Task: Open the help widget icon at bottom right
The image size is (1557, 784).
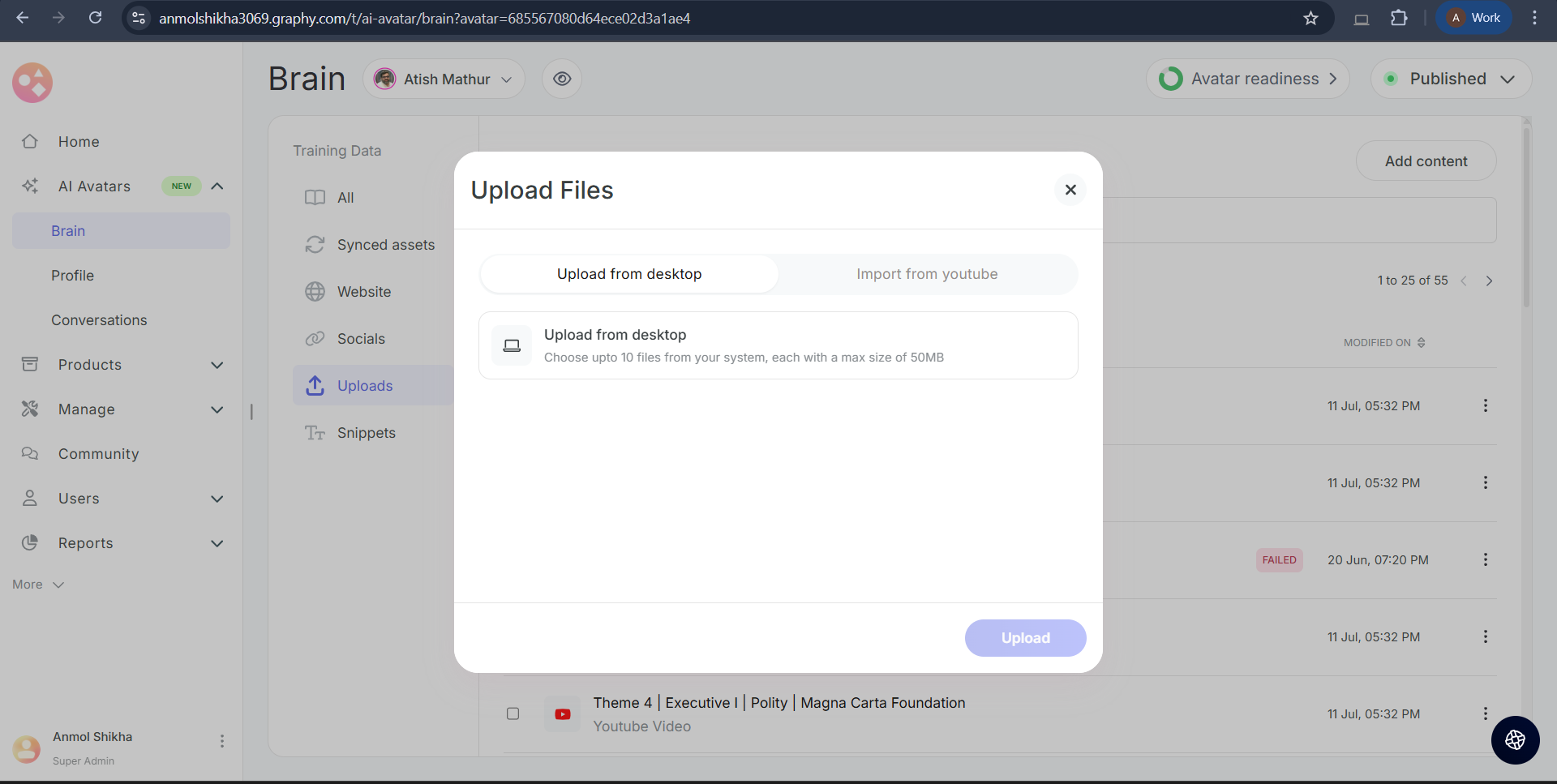Action: click(1515, 739)
